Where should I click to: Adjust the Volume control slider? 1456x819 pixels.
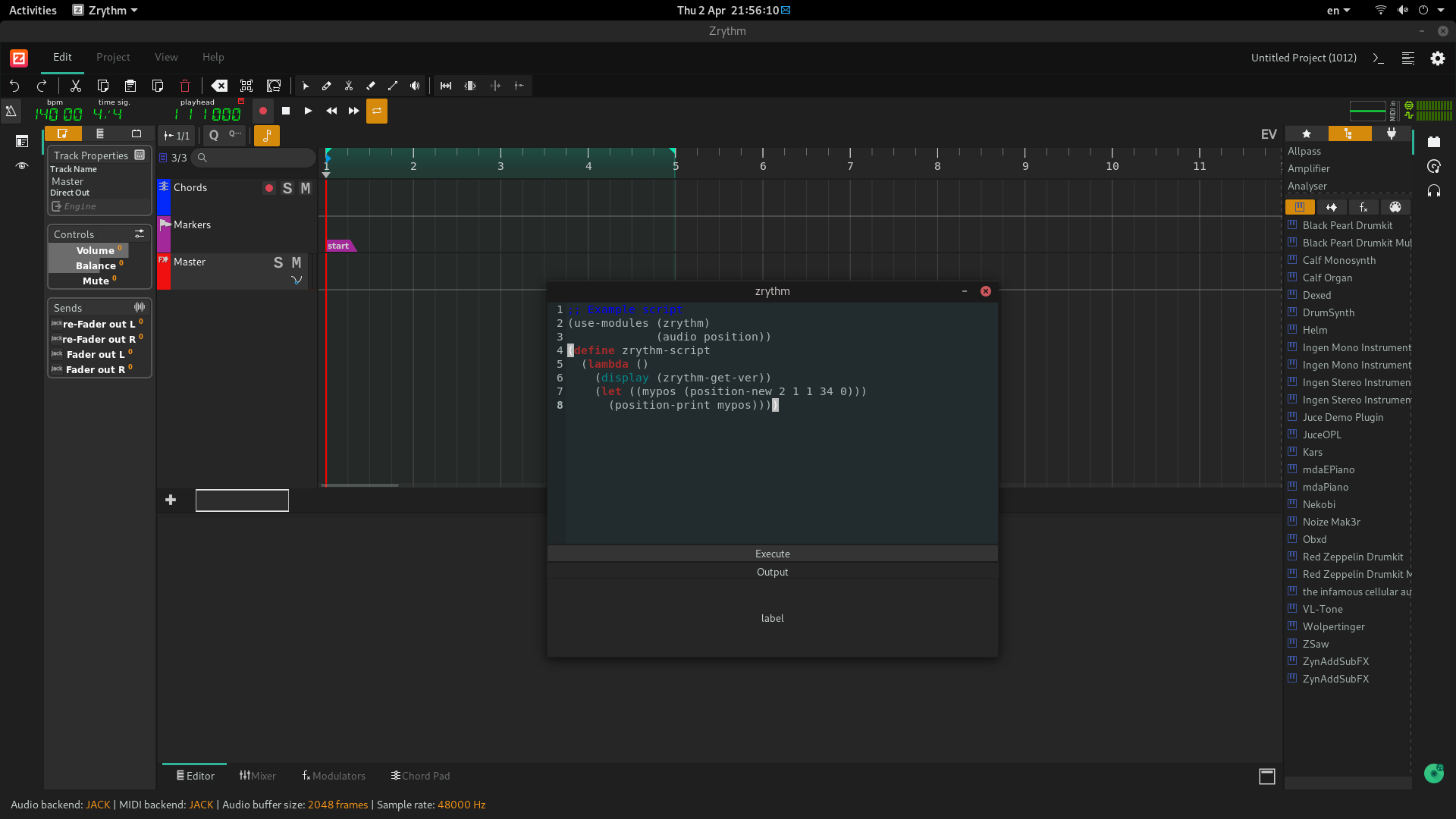99,250
